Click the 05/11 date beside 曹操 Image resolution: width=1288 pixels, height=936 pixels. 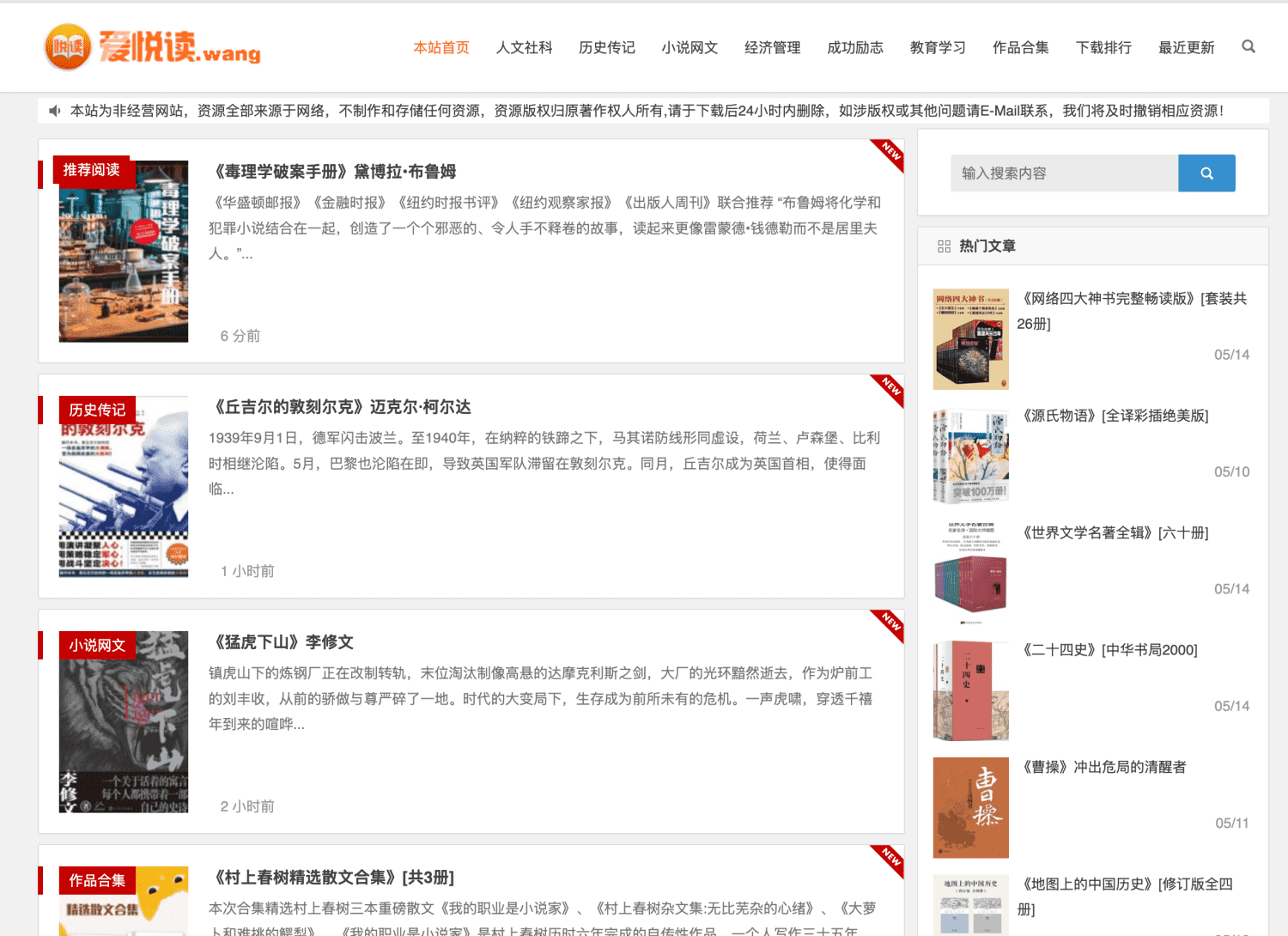[x=1232, y=824]
